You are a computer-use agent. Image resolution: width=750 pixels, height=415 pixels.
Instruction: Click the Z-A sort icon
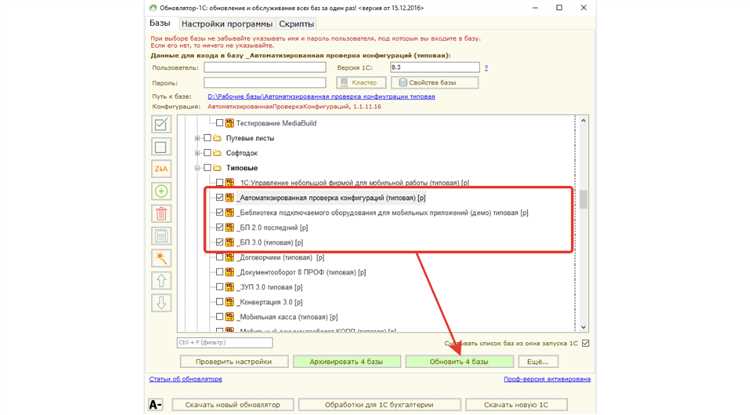[161, 169]
